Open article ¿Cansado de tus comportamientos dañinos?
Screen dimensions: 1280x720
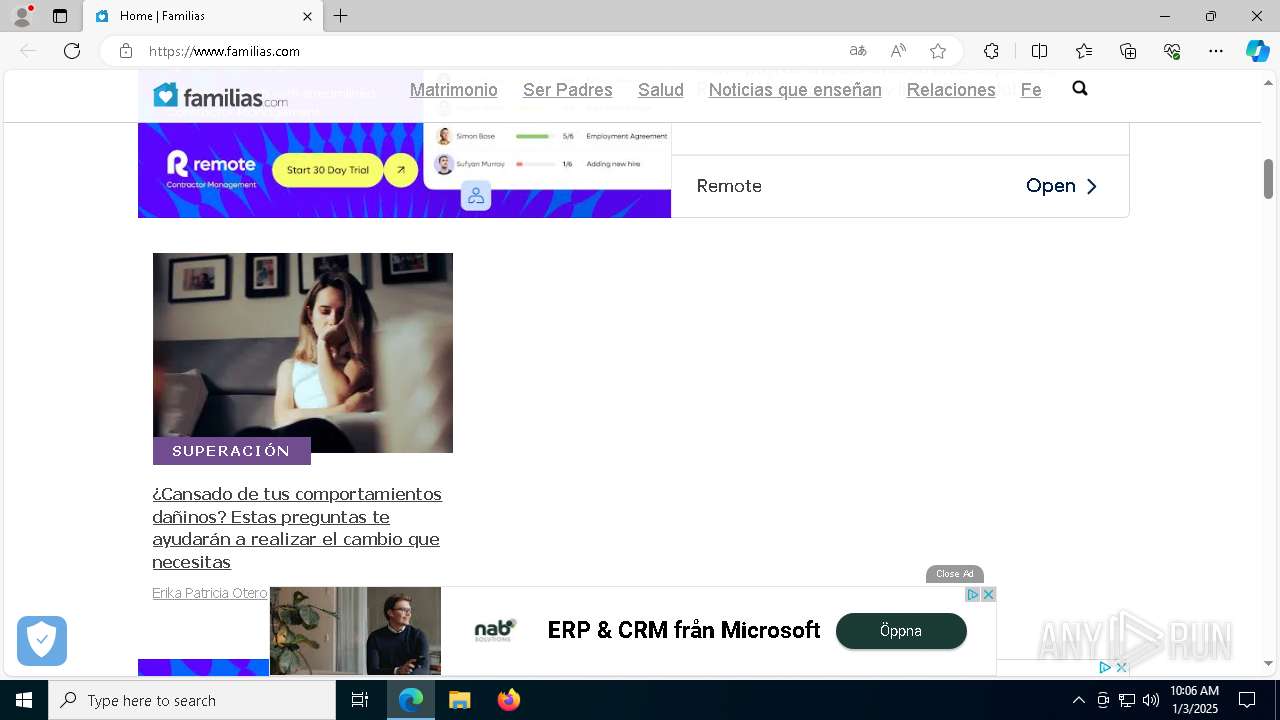(x=297, y=528)
